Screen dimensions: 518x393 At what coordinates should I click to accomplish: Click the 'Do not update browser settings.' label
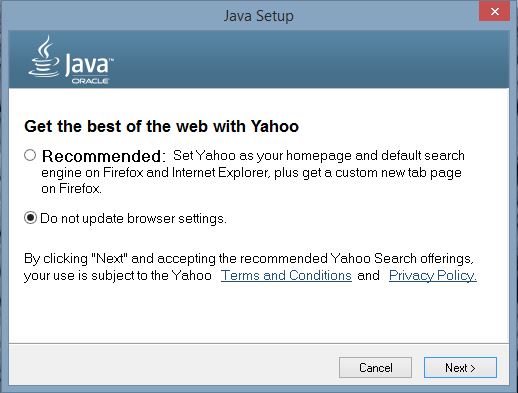point(133,219)
